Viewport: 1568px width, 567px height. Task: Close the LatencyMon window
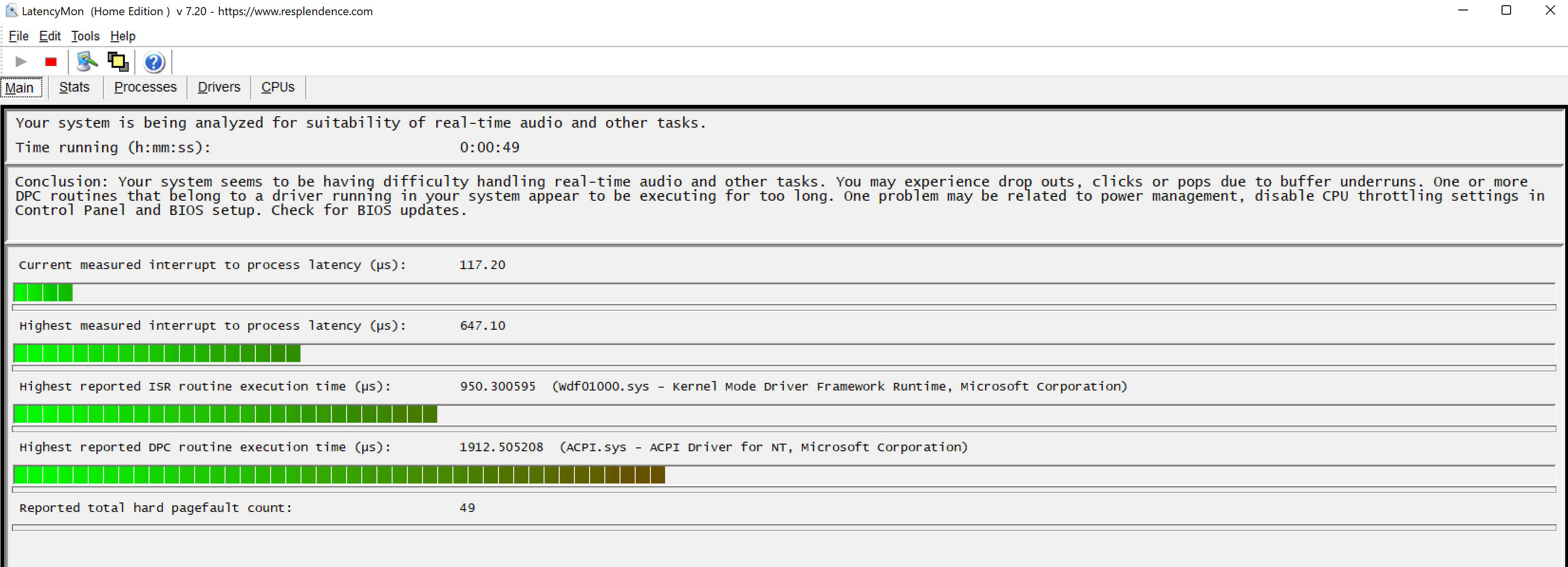point(1550,10)
